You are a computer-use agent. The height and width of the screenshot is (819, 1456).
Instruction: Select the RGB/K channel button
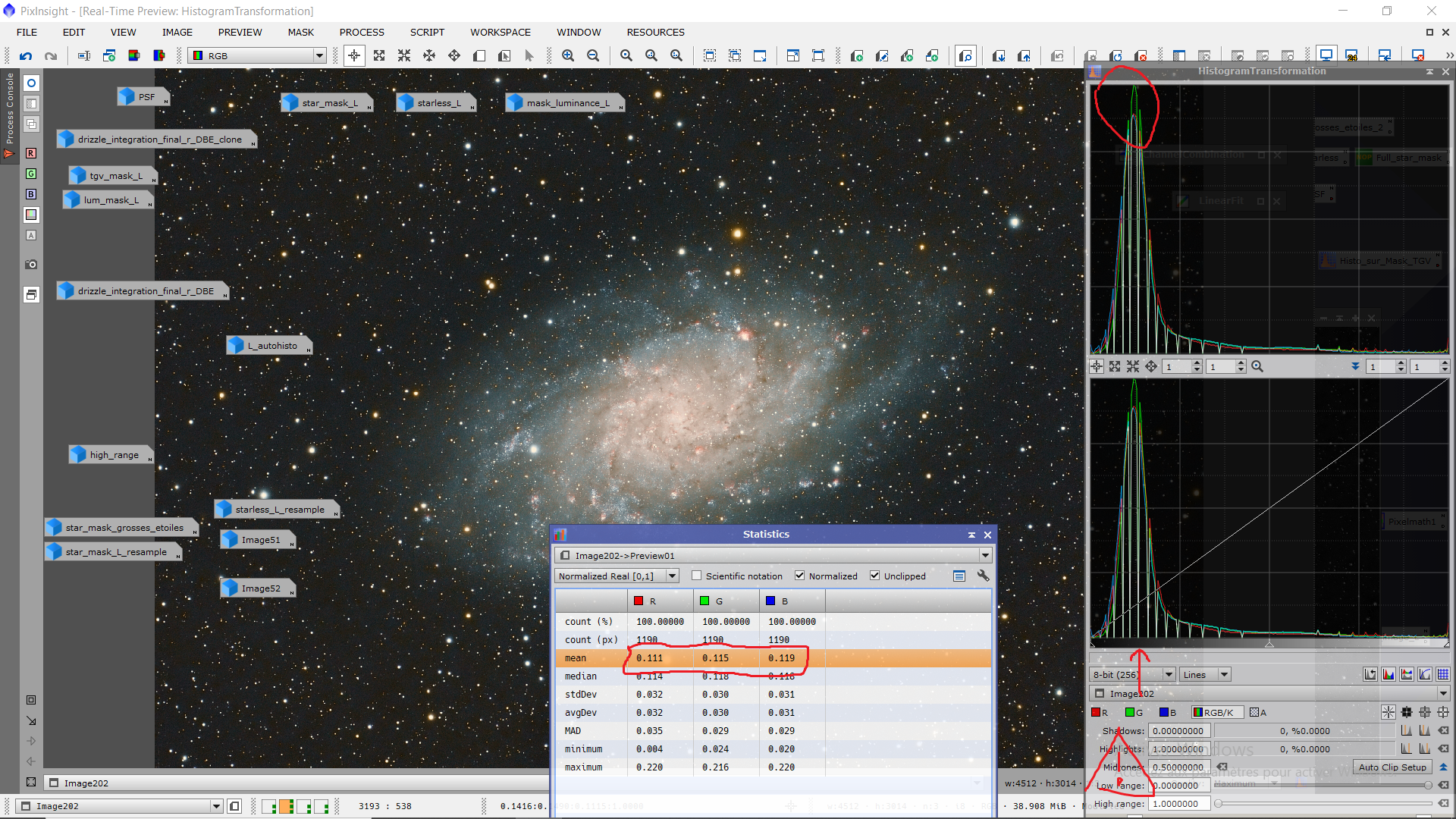(x=1218, y=712)
